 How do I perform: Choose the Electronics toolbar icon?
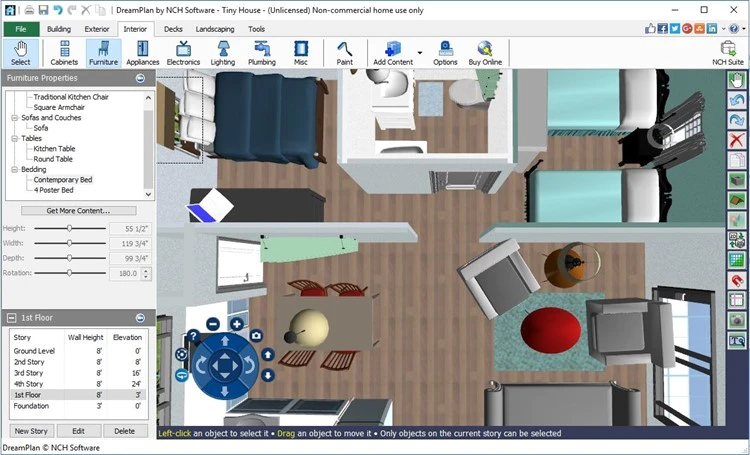pyautogui.click(x=183, y=53)
